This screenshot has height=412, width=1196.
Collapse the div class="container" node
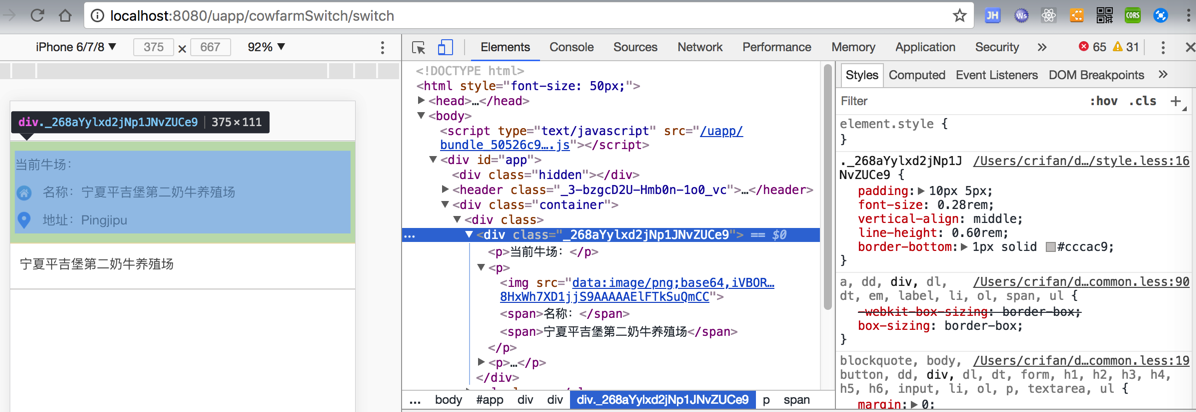click(x=446, y=204)
